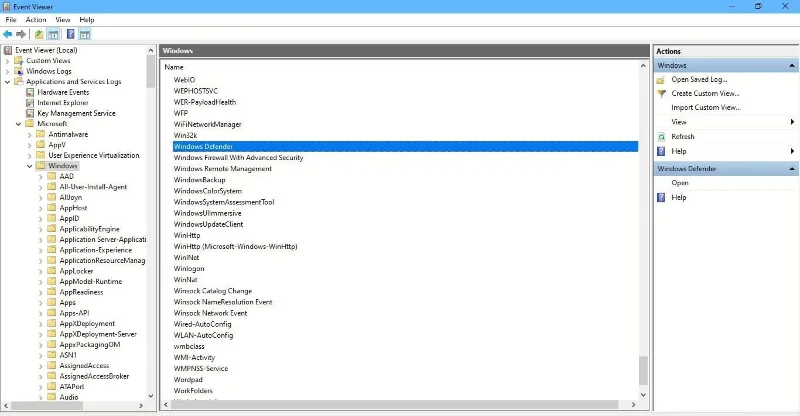Click the Forward arrow toolbar icon
Viewport: 800px width, 416px height.
(x=21, y=34)
